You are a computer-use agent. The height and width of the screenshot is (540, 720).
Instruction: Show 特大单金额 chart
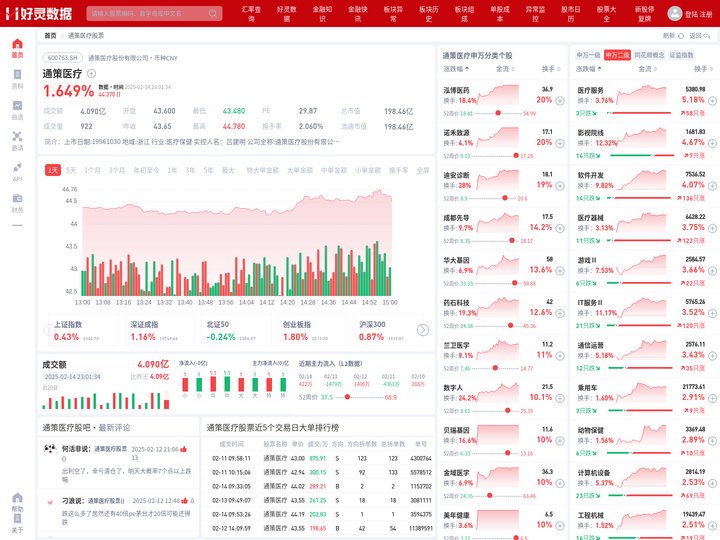[262, 170]
